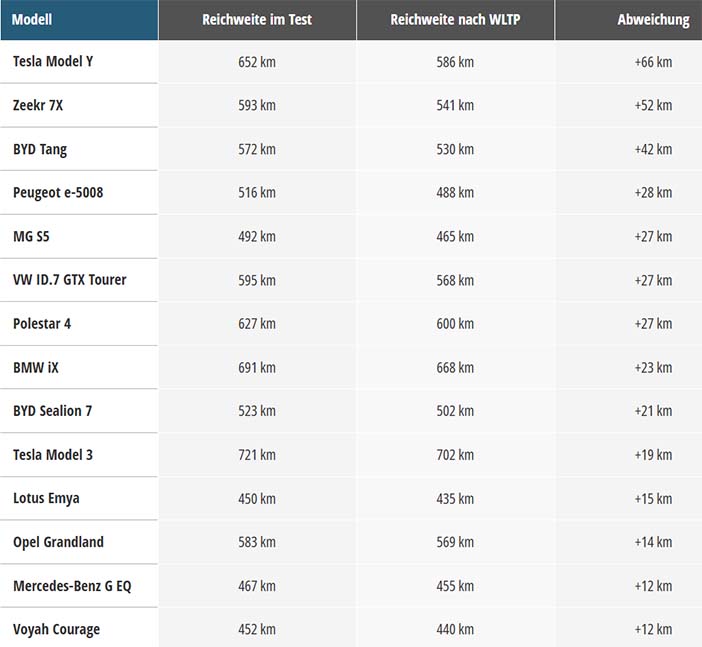Click the 652 km test range value
This screenshot has width=702, height=647.
coord(257,62)
